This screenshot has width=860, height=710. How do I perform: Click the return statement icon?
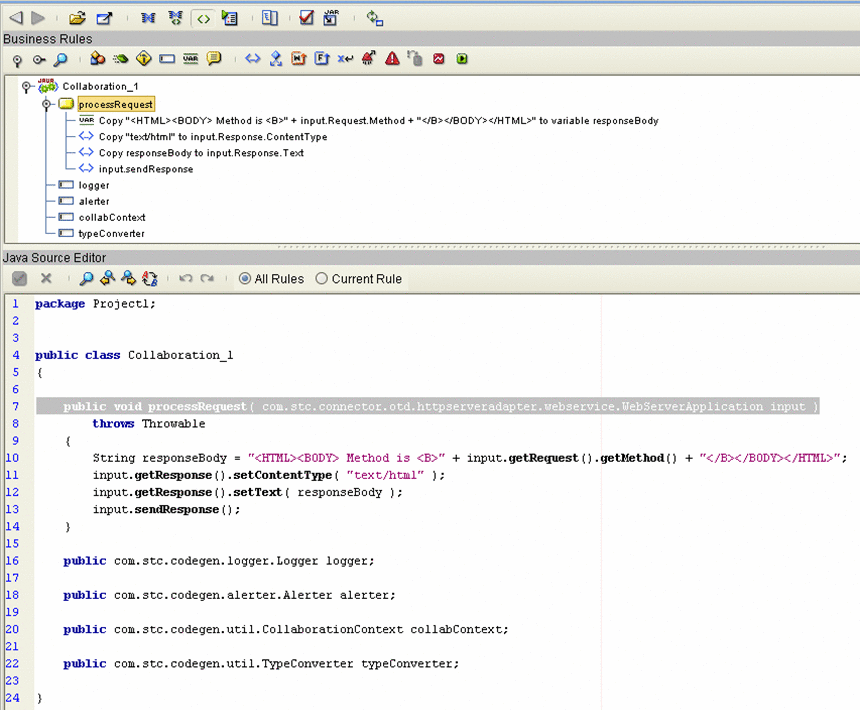tap(345, 59)
